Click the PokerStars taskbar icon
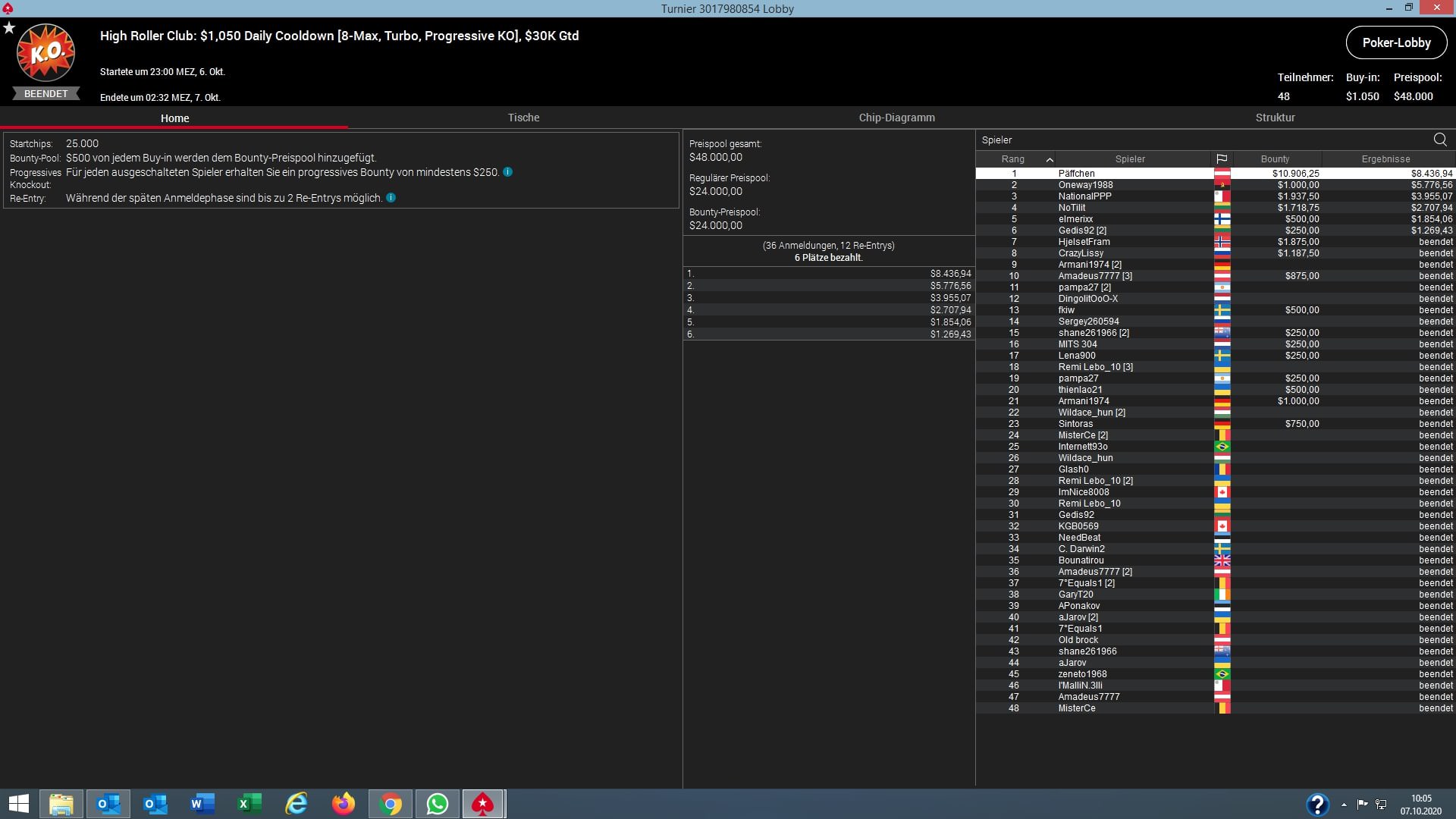This screenshot has height=819, width=1456. pyautogui.click(x=483, y=804)
